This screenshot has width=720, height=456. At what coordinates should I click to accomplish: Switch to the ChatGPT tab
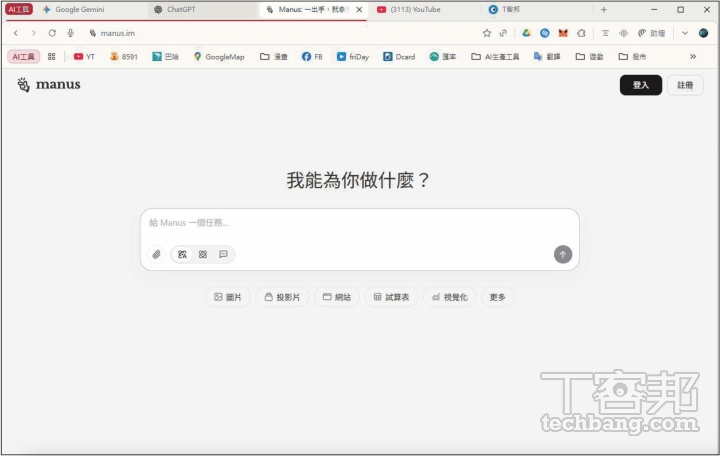click(x=202, y=9)
